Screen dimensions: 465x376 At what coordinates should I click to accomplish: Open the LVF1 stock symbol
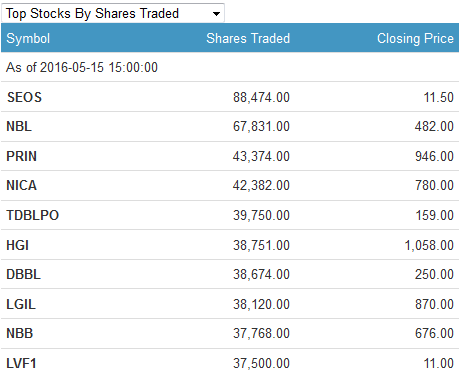point(21,363)
